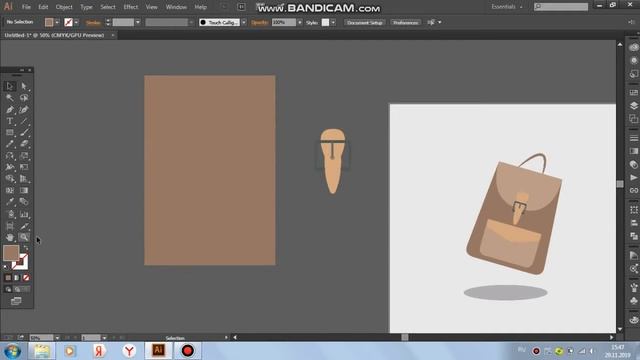Open the stroke weight dropdown
The width and height of the screenshot is (640, 360).
[x=138, y=22]
